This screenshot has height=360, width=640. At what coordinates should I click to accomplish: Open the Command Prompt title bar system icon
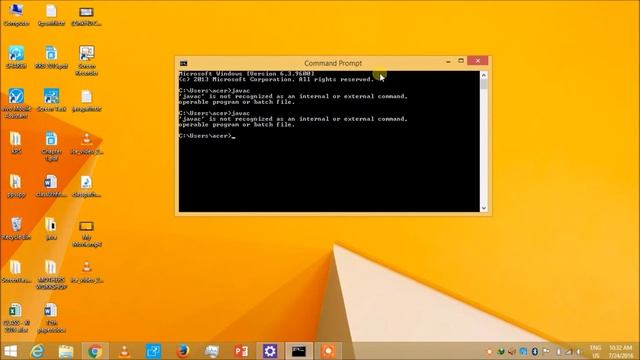184,63
